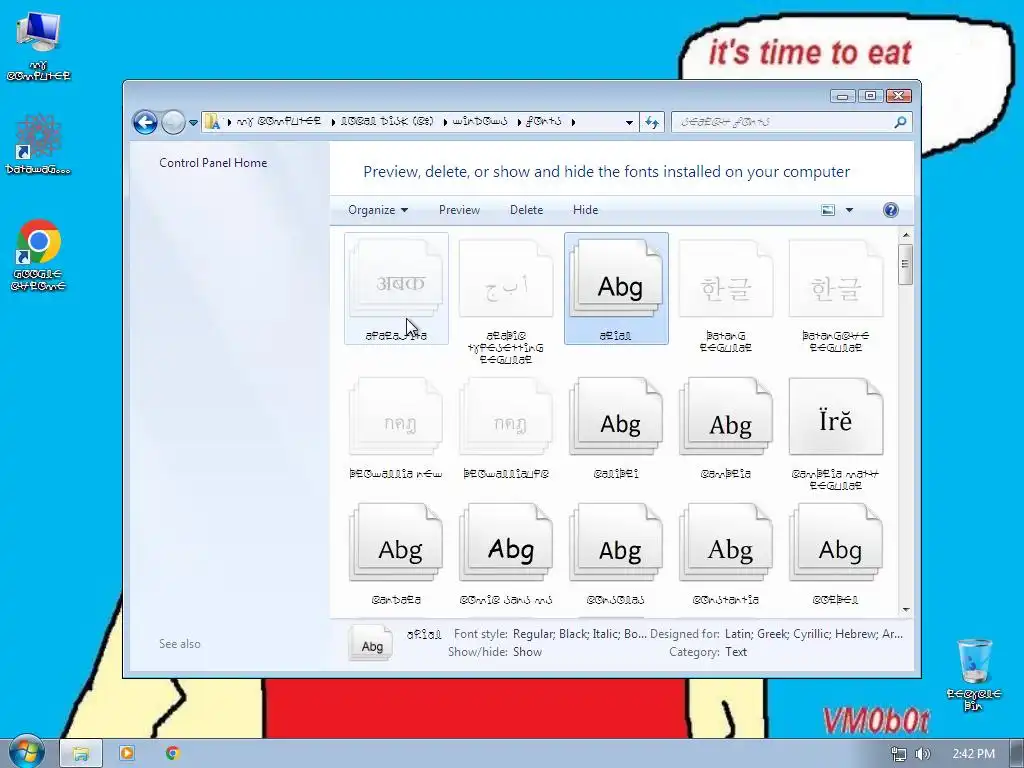Click the Refresh button in address bar
Viewport: 1024px width, 768px height.
click(652, 122)
